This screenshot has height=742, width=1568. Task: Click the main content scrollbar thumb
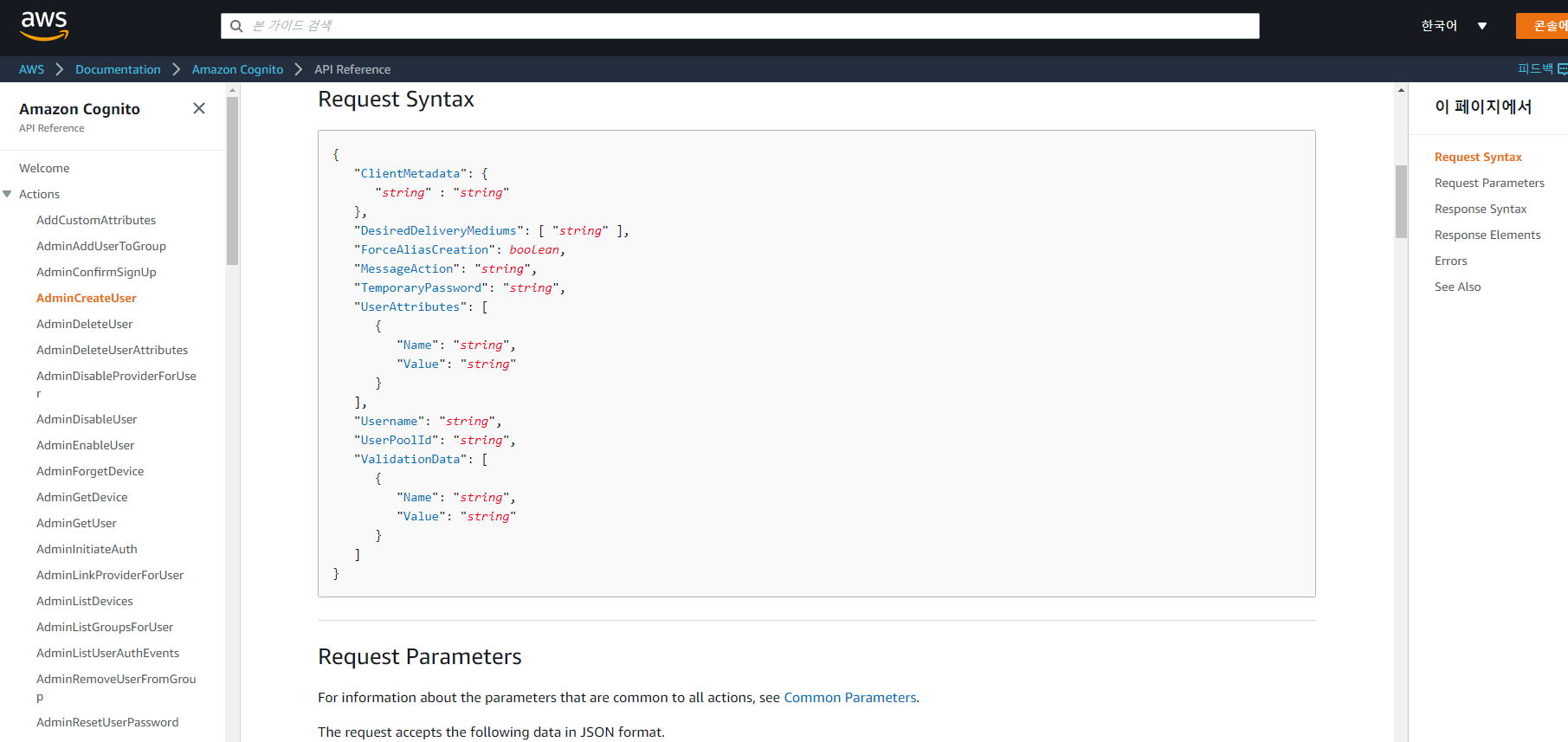click(1401, 202)
